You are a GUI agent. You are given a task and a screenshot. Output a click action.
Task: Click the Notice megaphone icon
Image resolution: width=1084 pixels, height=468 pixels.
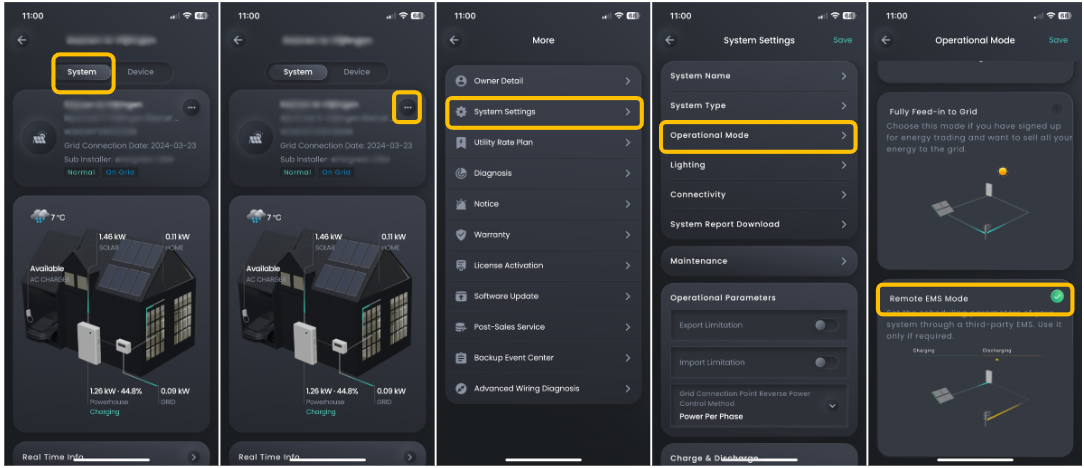461,204
